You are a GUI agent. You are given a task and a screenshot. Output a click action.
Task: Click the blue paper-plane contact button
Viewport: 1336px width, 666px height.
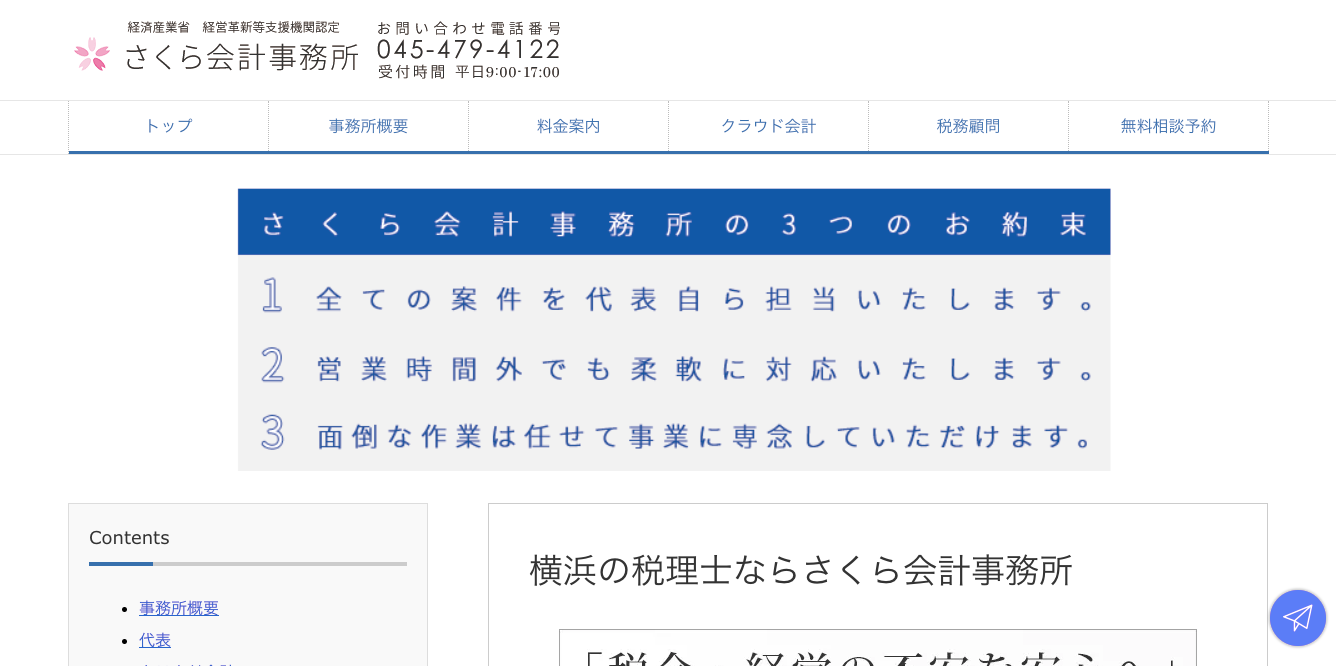[x=1298, y=618]
